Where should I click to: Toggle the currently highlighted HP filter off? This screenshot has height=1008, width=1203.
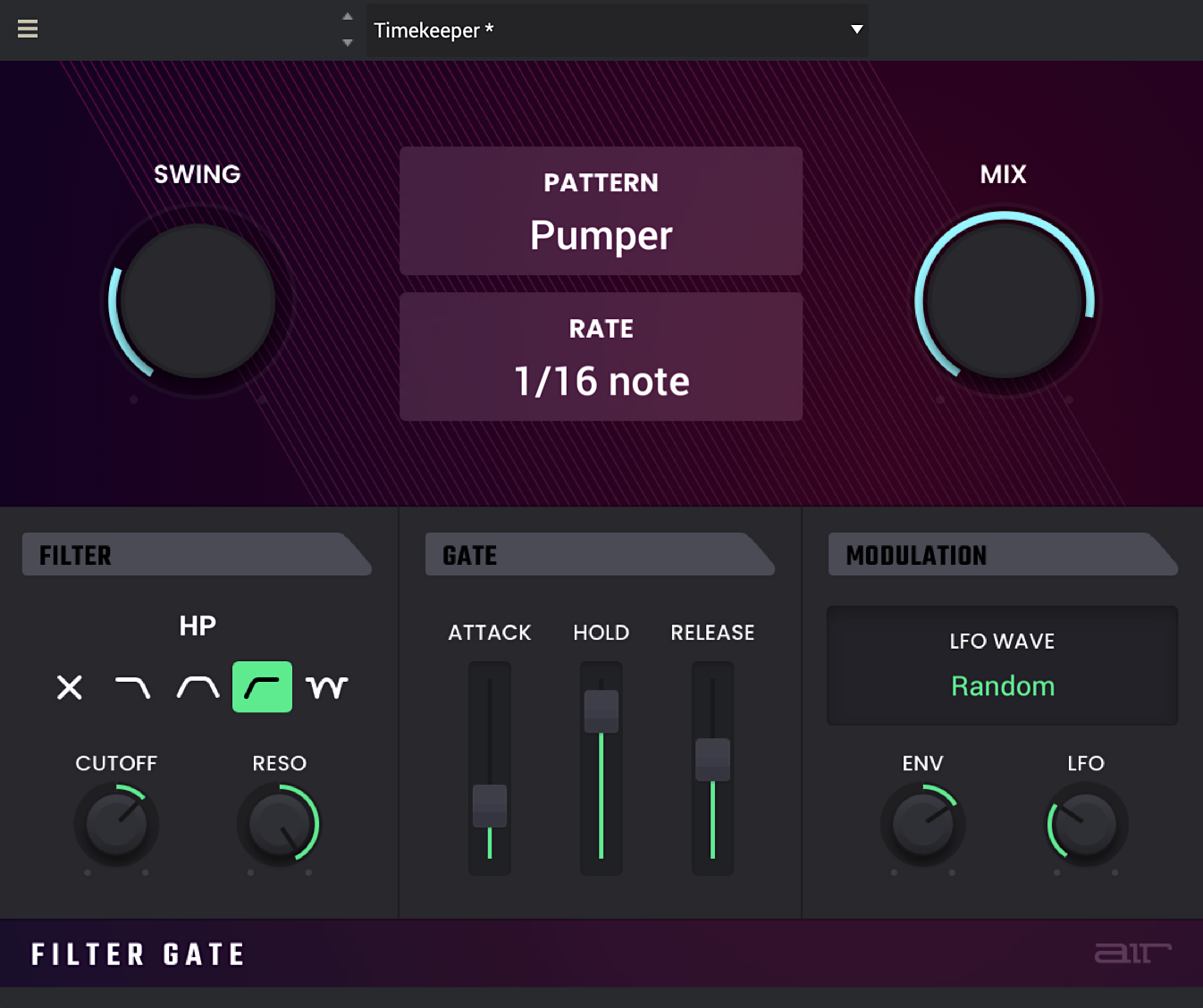[x=262, y=687]
